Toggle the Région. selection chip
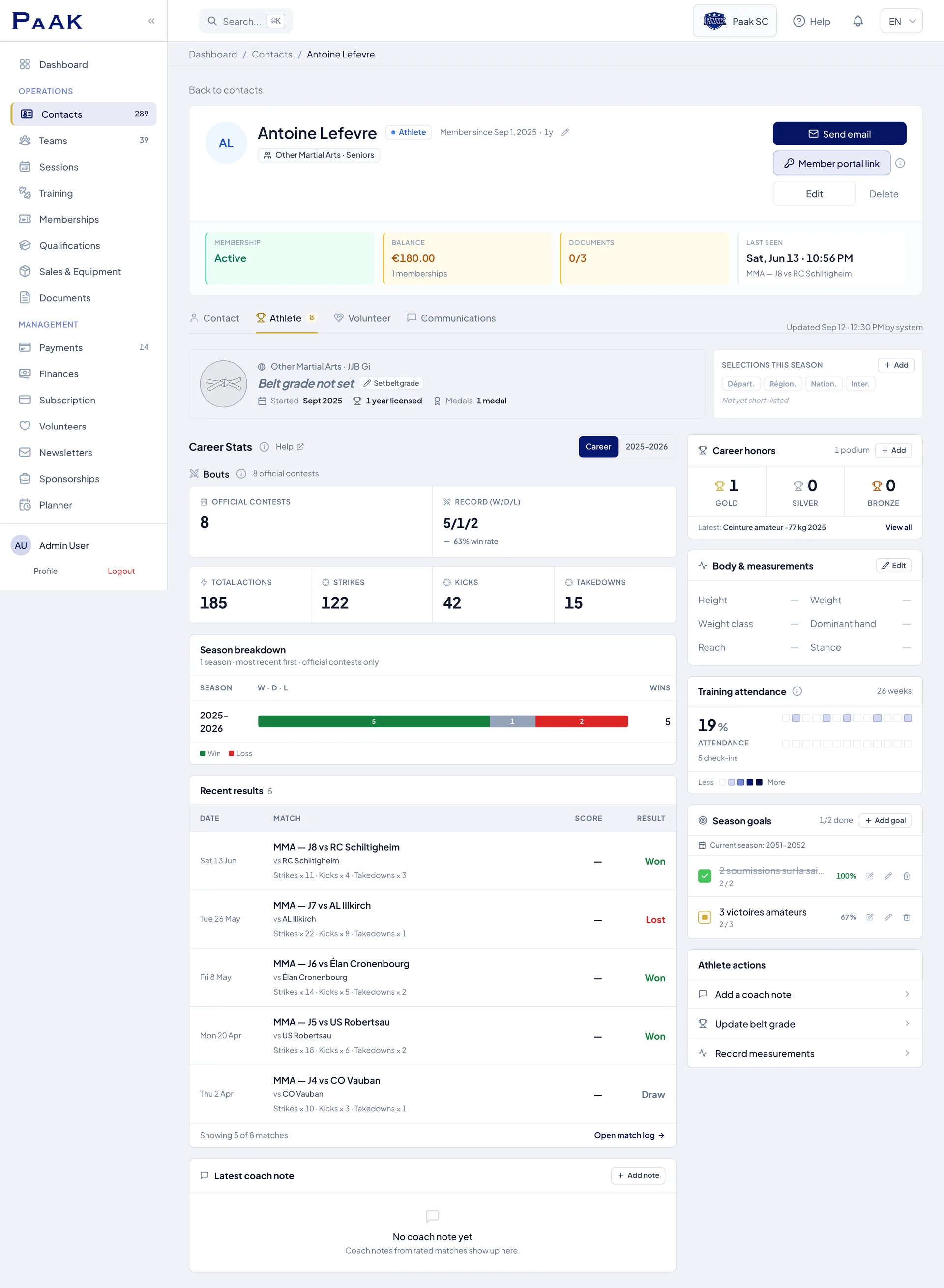Image resolution: width=944 pixels, height=1288 pixels. tap(782, 384)
